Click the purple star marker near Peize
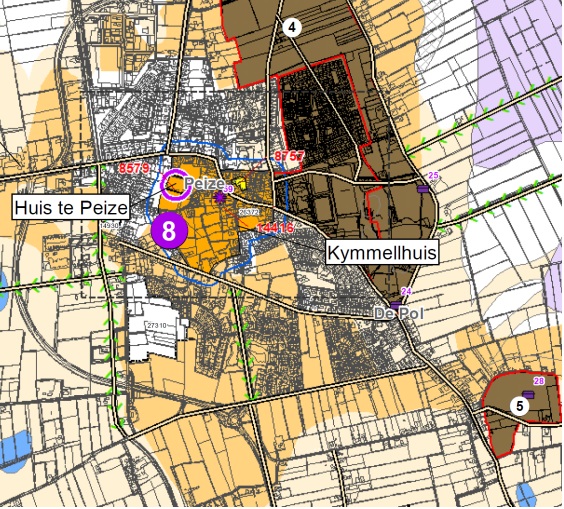Viewport: 564px width, 509px height. point(219,197)
